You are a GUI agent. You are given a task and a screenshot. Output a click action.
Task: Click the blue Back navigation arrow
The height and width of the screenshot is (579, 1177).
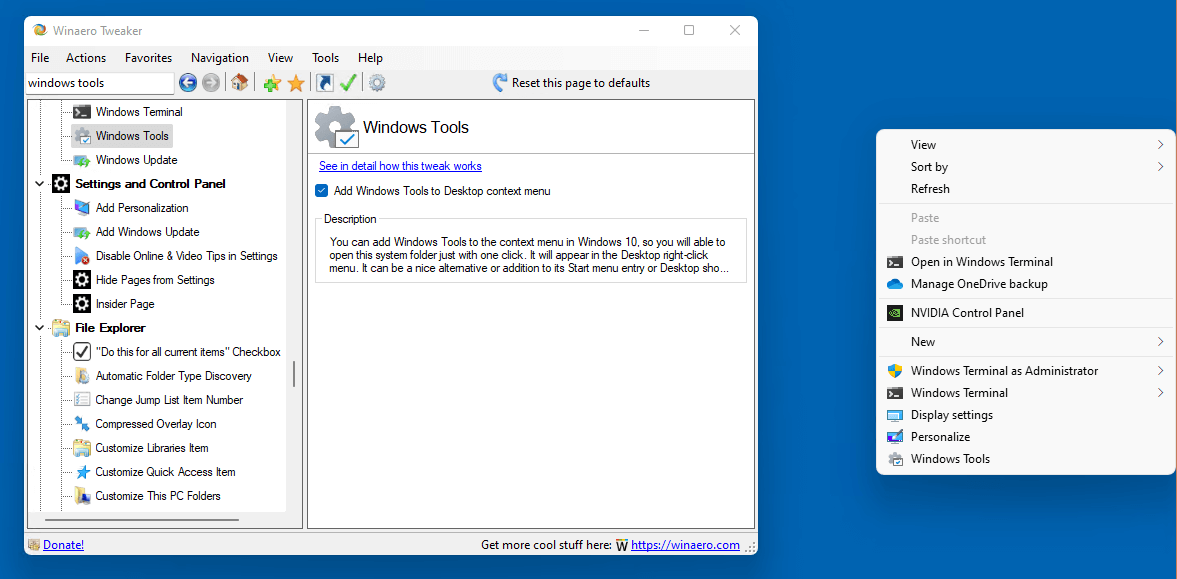(x=188, y=83)
